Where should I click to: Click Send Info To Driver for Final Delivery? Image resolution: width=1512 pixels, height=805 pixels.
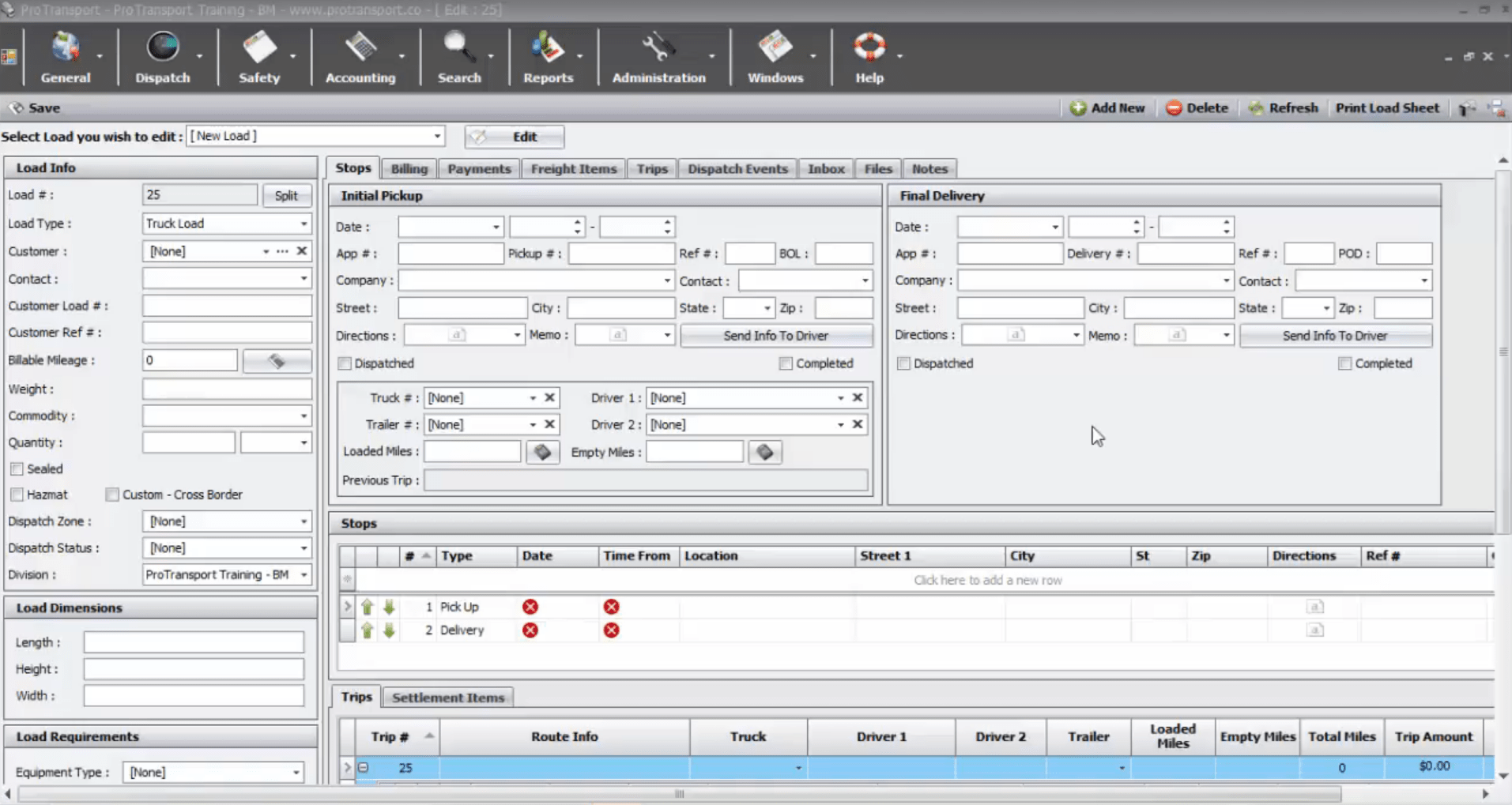(1334, 335)
